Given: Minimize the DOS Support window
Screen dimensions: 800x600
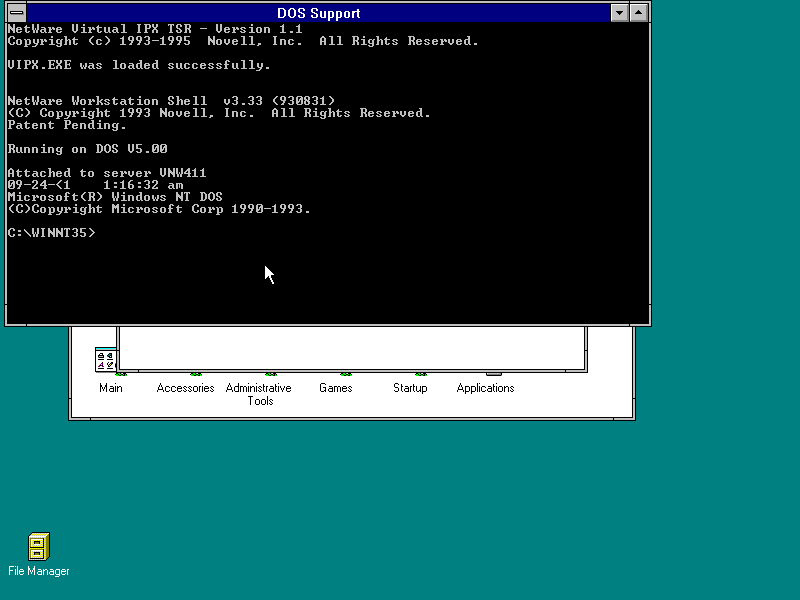Looking at the screenshot, I should pyautogui.click(x=619, y=13).
